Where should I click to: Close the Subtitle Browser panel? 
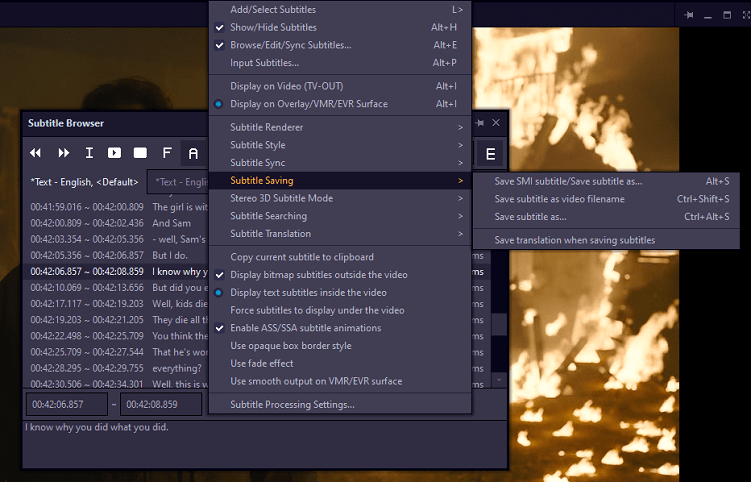[496, 123]
